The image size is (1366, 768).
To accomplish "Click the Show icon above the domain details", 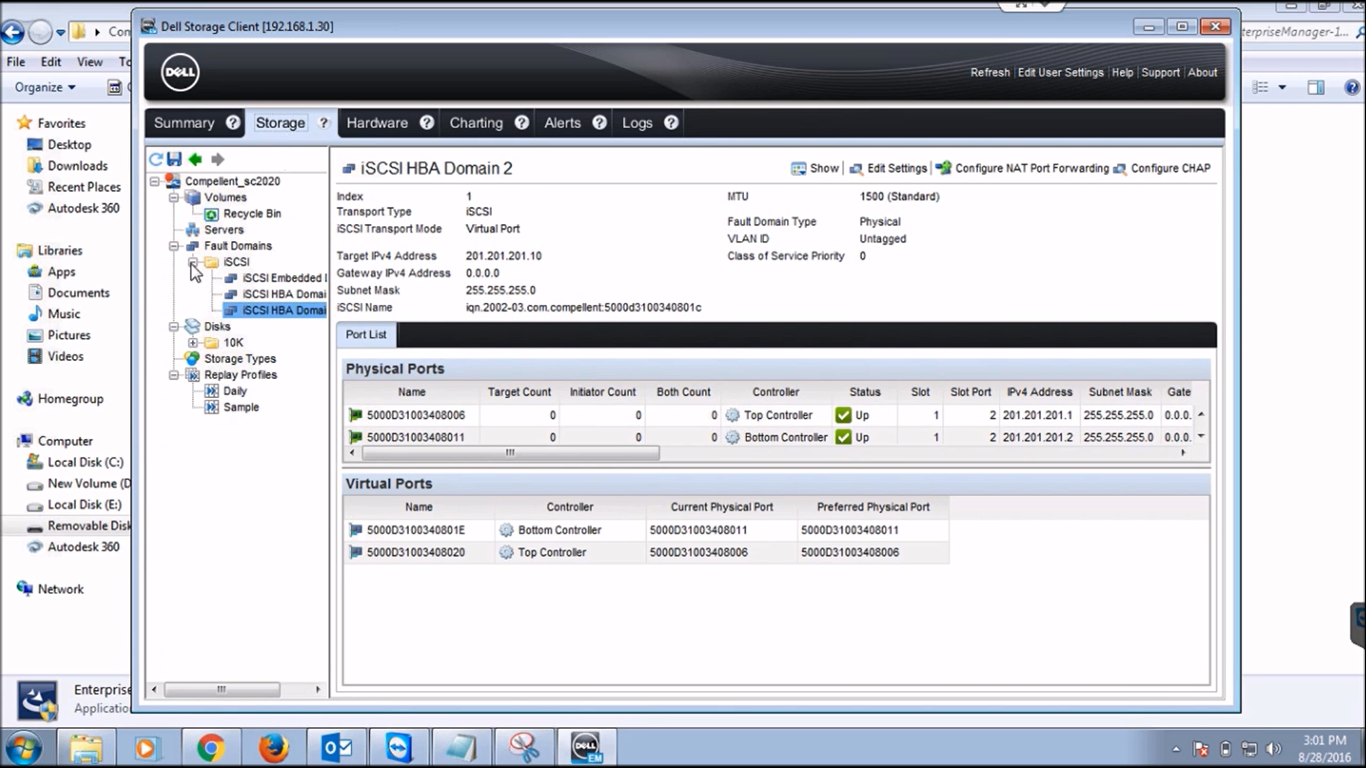I will (799, 168).
